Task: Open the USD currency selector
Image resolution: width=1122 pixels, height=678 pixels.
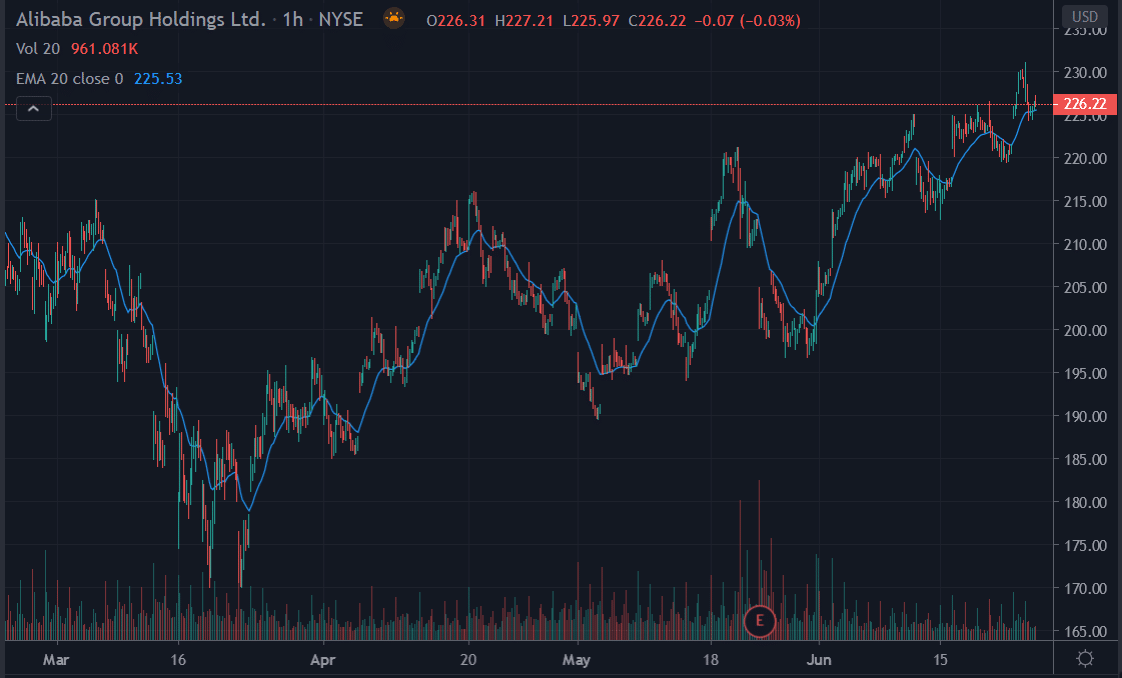Action: (x=1085, y=16)
